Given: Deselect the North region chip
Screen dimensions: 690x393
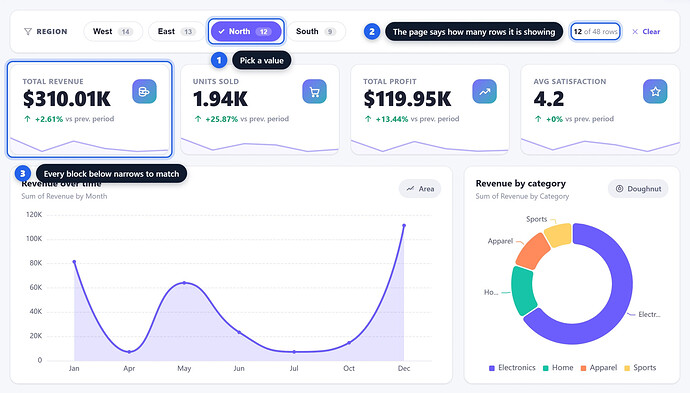Looking at the screenshot, I should 246,32.
